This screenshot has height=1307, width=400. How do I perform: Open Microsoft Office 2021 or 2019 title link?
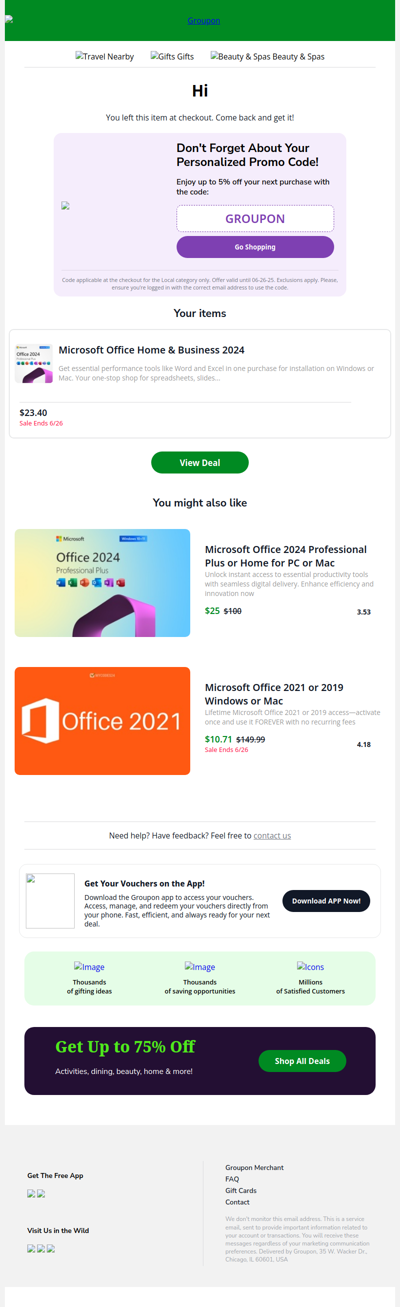pos(274,694)
